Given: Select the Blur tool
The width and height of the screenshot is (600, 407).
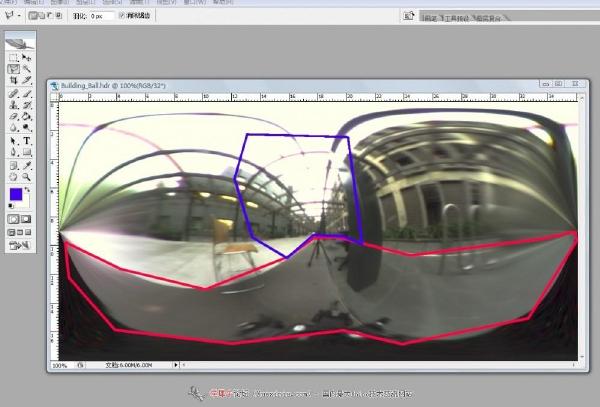Looking at the screenshot, I should tap(14, 127).
